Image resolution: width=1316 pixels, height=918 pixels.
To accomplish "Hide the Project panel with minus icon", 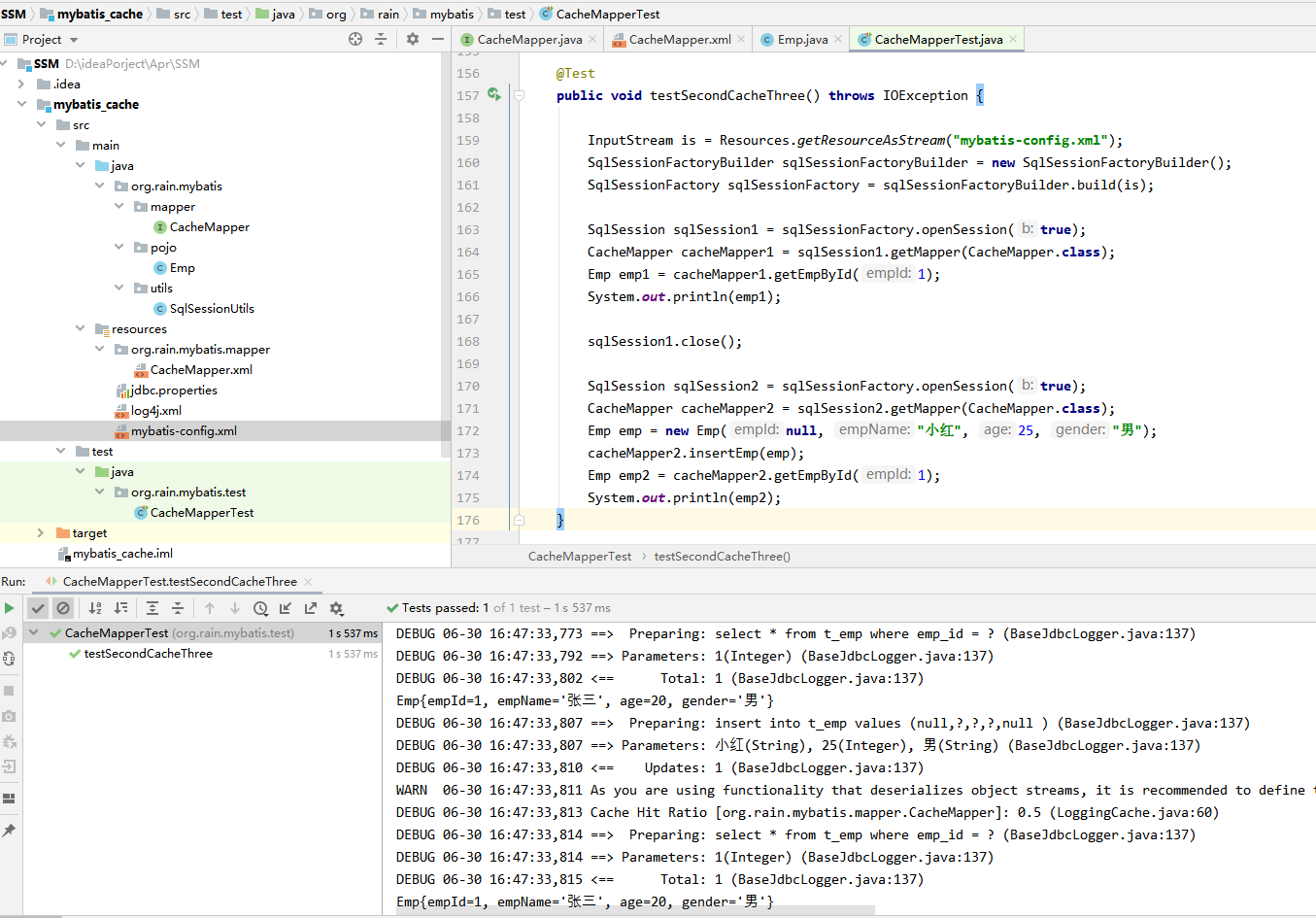I will tap(438, 39).
